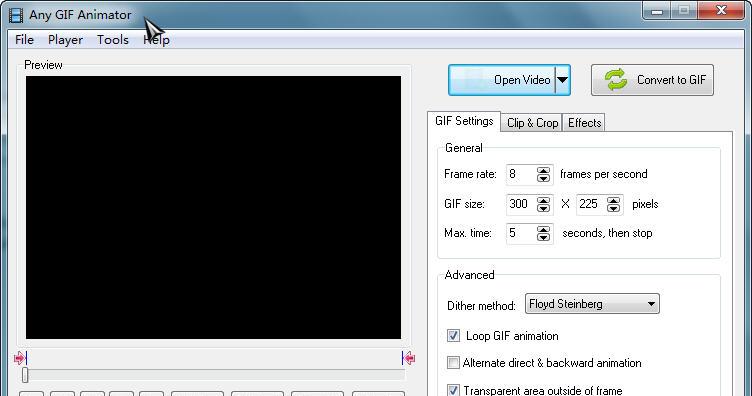Click the Max. time input field
Screen dimensions: 752x396
[521, 234]
